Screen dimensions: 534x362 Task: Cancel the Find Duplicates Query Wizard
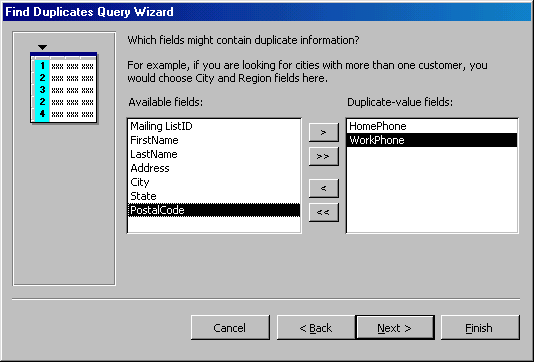click(230, 328)
